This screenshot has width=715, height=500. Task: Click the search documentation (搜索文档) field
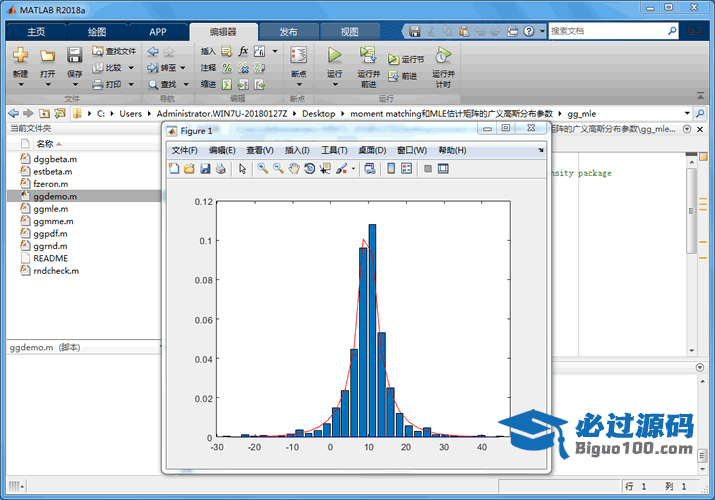click(x=613, y=31)
